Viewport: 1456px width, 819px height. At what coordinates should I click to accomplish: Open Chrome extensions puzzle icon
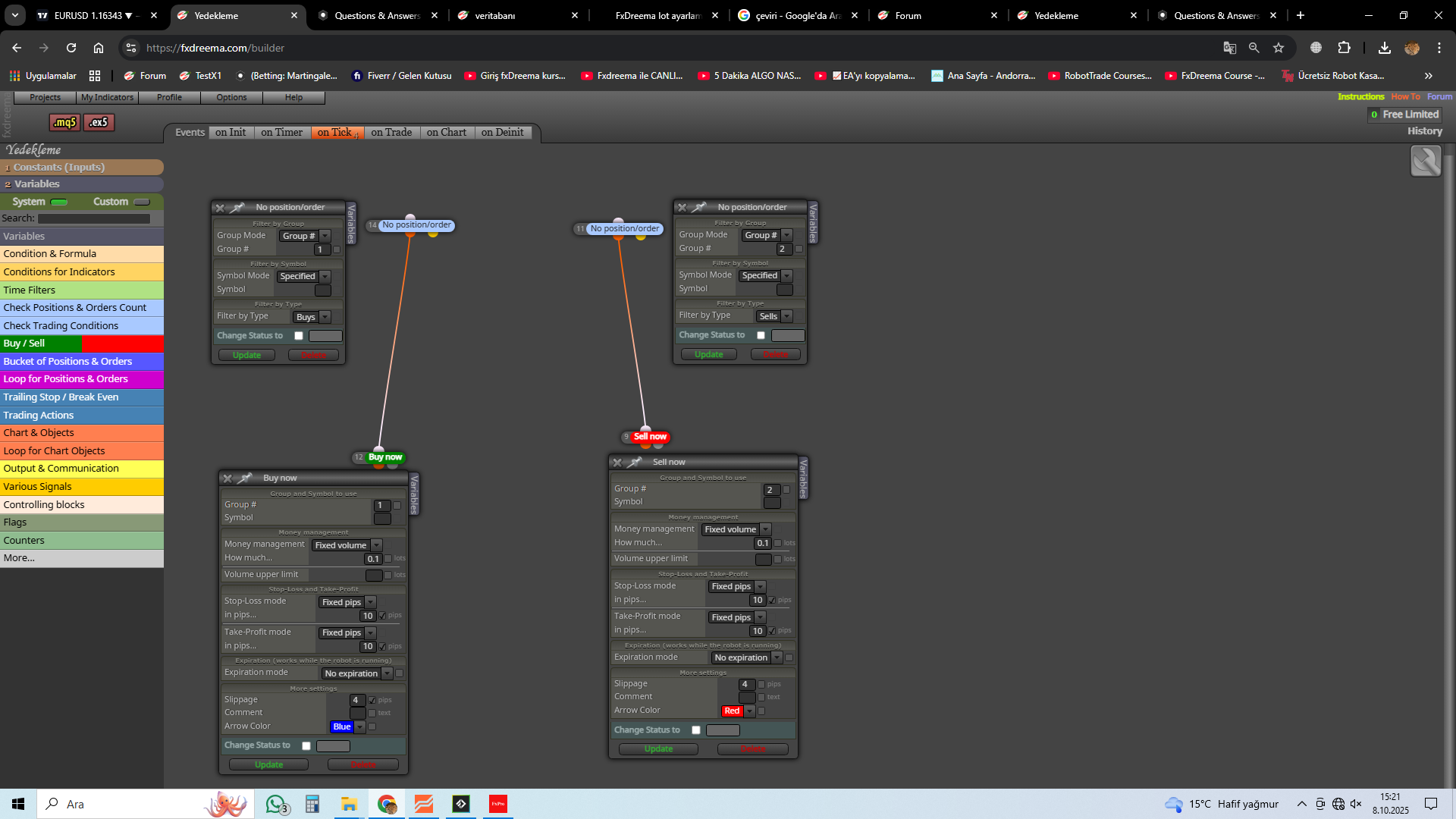point(1344,48)
